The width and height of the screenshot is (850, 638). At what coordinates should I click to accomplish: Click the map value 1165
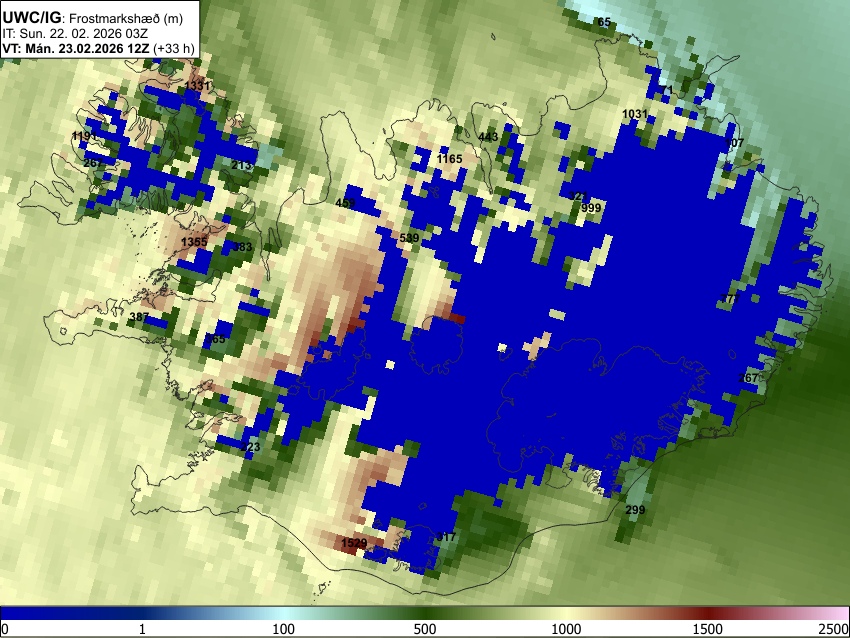coord(449,159)
